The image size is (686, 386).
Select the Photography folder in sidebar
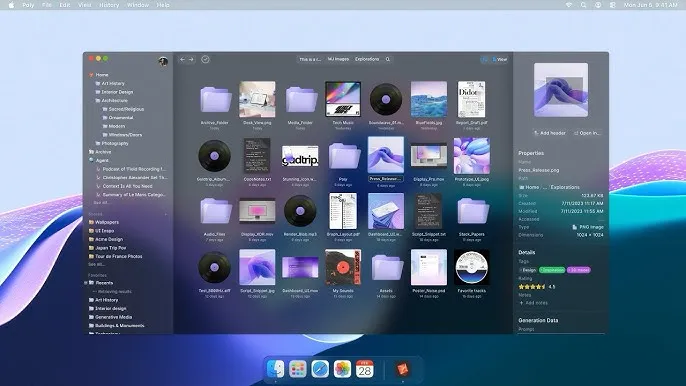pos(112,143)
